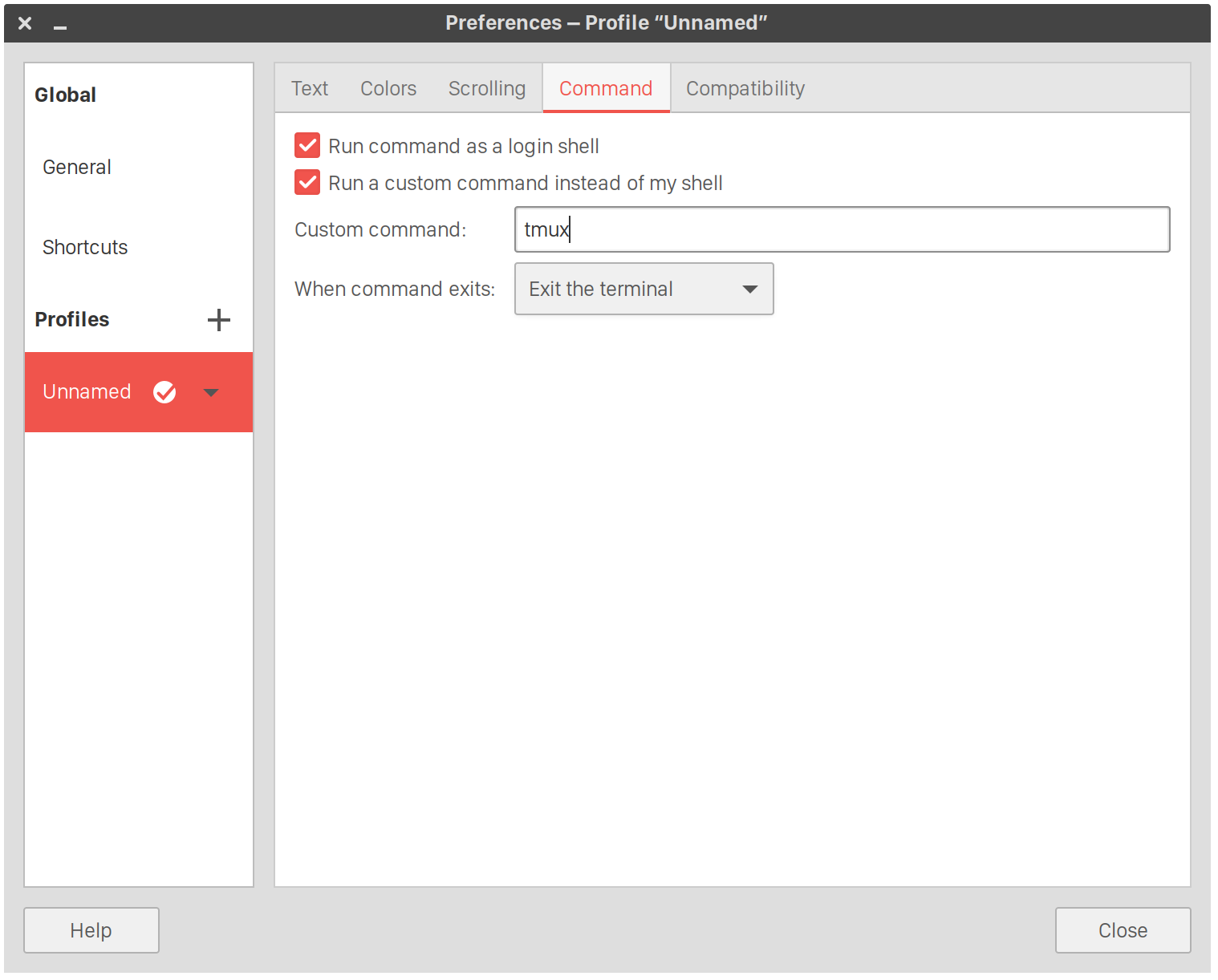Go to the Scrolling tab
Viewport: 1218px width, 980px height.
pos(486,88)
